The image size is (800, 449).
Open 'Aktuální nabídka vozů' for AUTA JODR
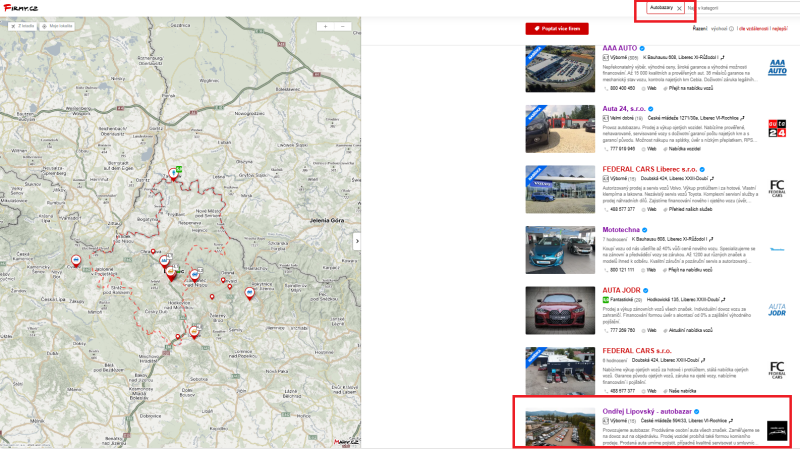tap(690, 331)
